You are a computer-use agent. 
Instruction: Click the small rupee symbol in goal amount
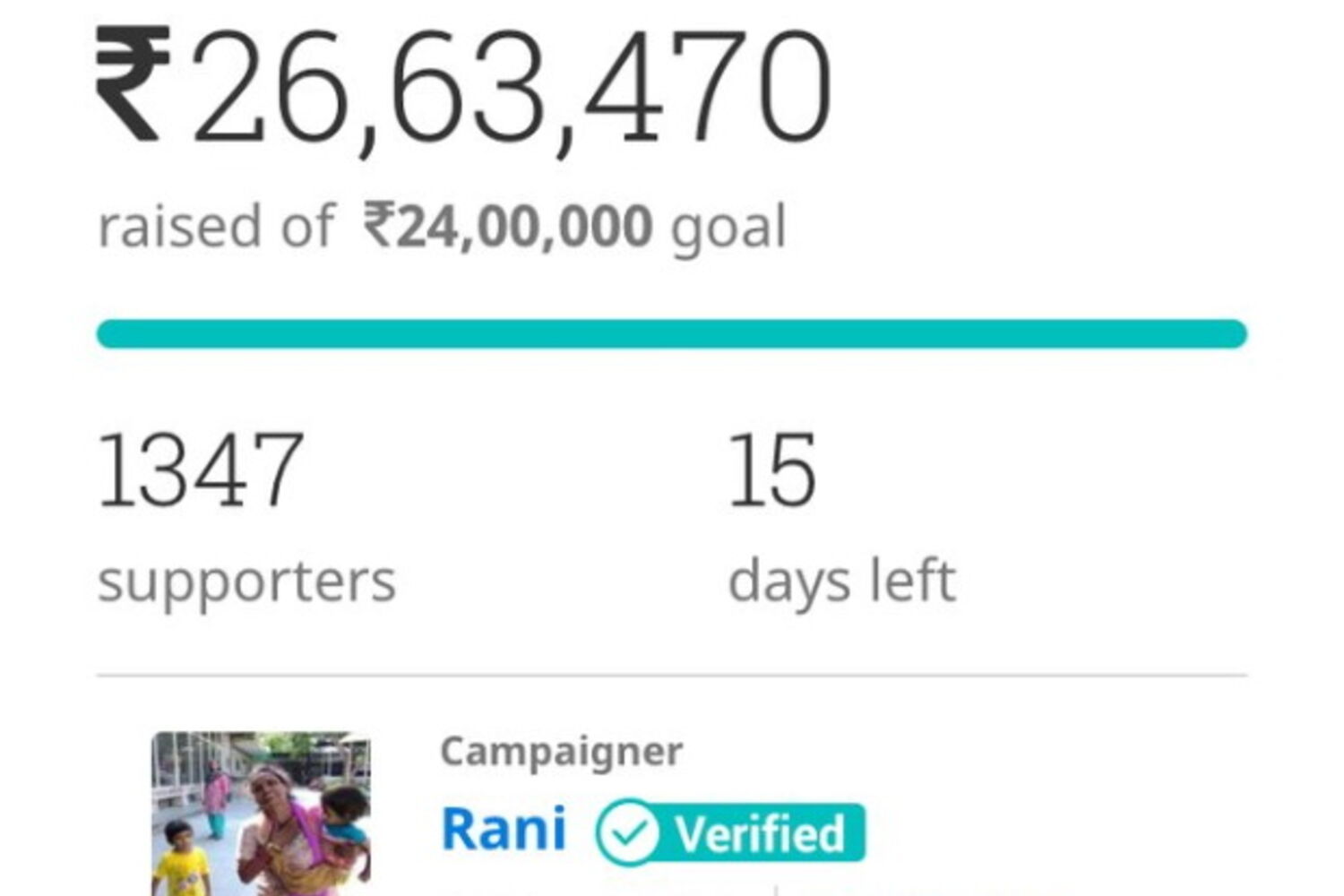pos(377,225)
